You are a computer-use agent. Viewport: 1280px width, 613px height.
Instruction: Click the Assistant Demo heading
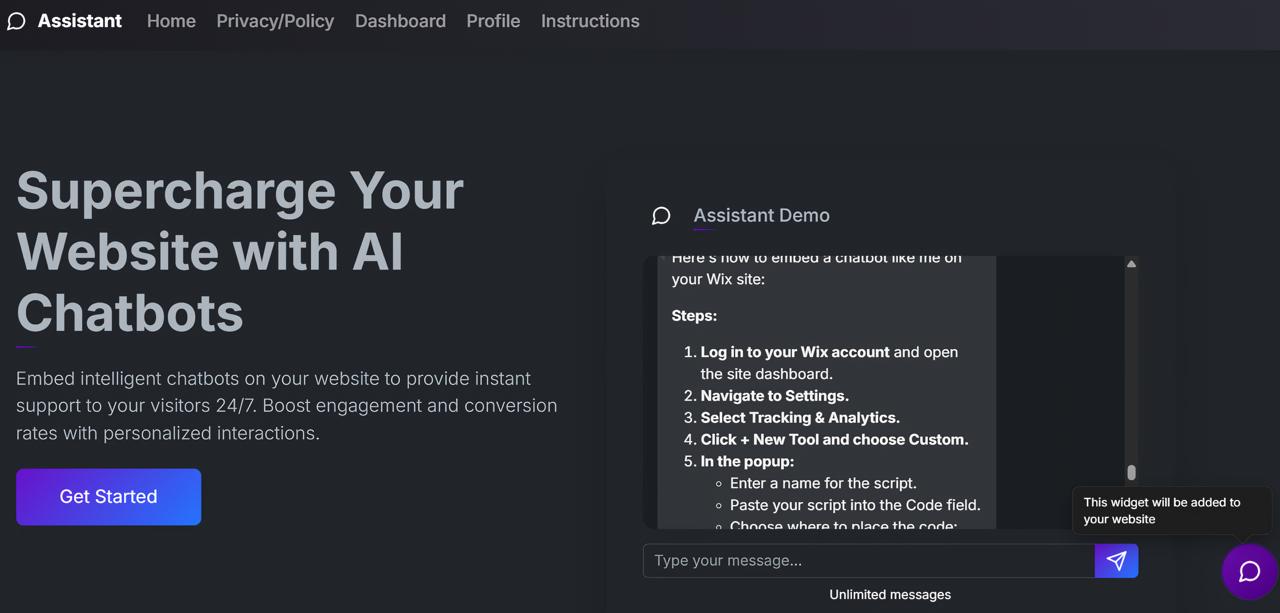pyautogui.click(x=761, y=216)
